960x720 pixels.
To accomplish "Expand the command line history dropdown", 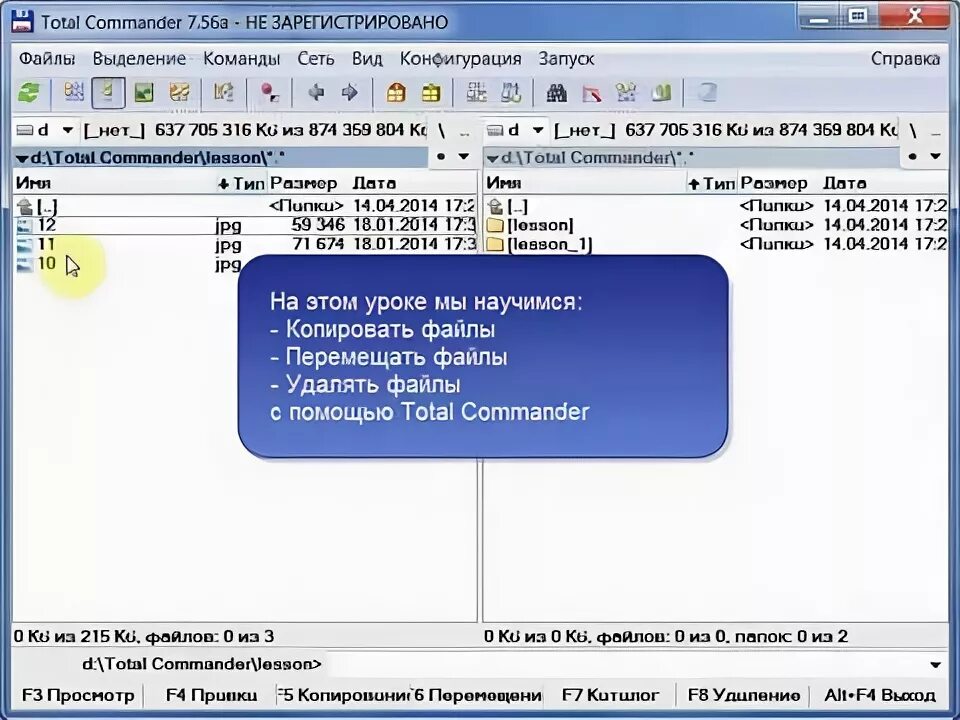I will point(935,665).
